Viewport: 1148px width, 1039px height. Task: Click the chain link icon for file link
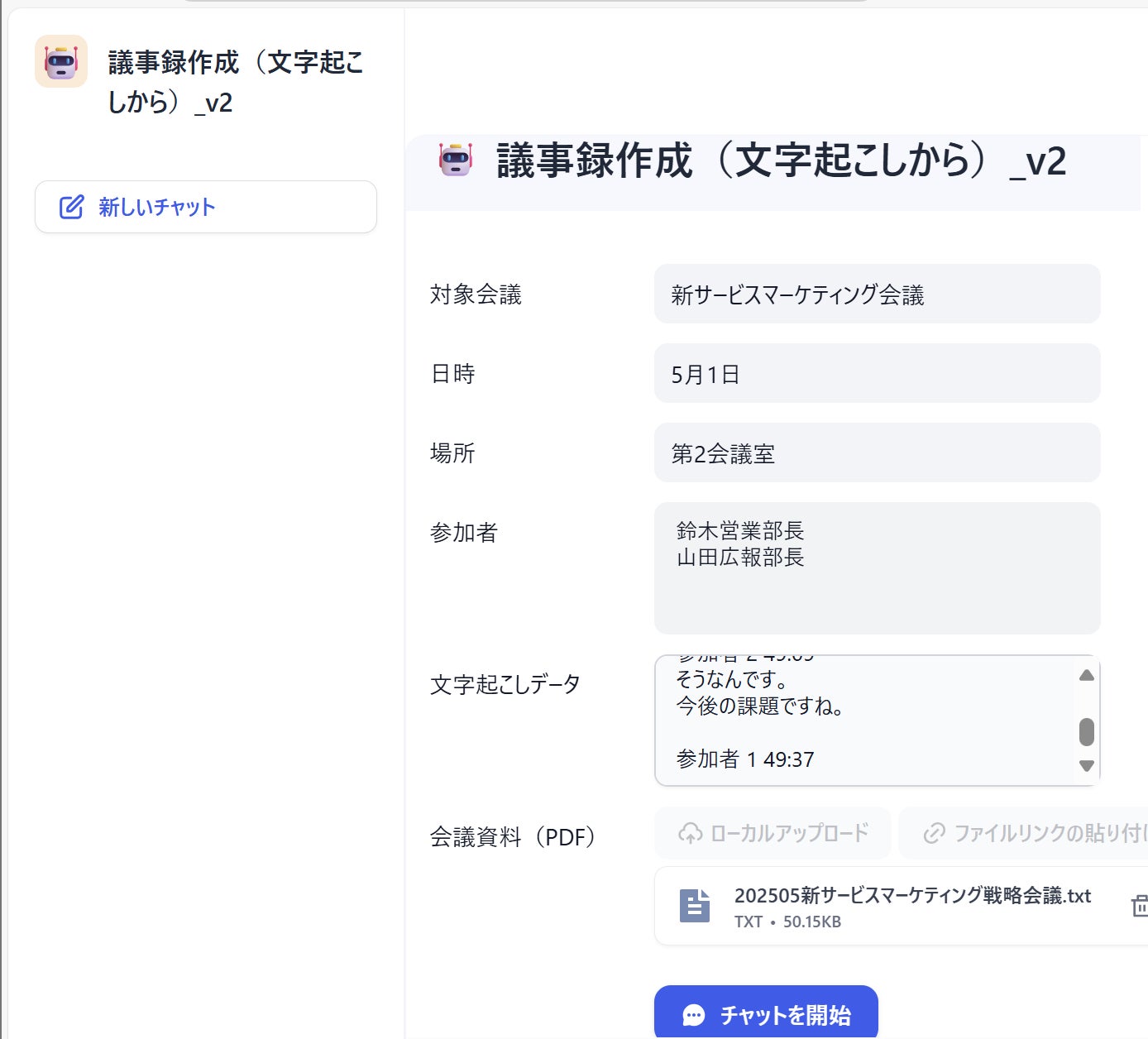click(x=935, y=833)
